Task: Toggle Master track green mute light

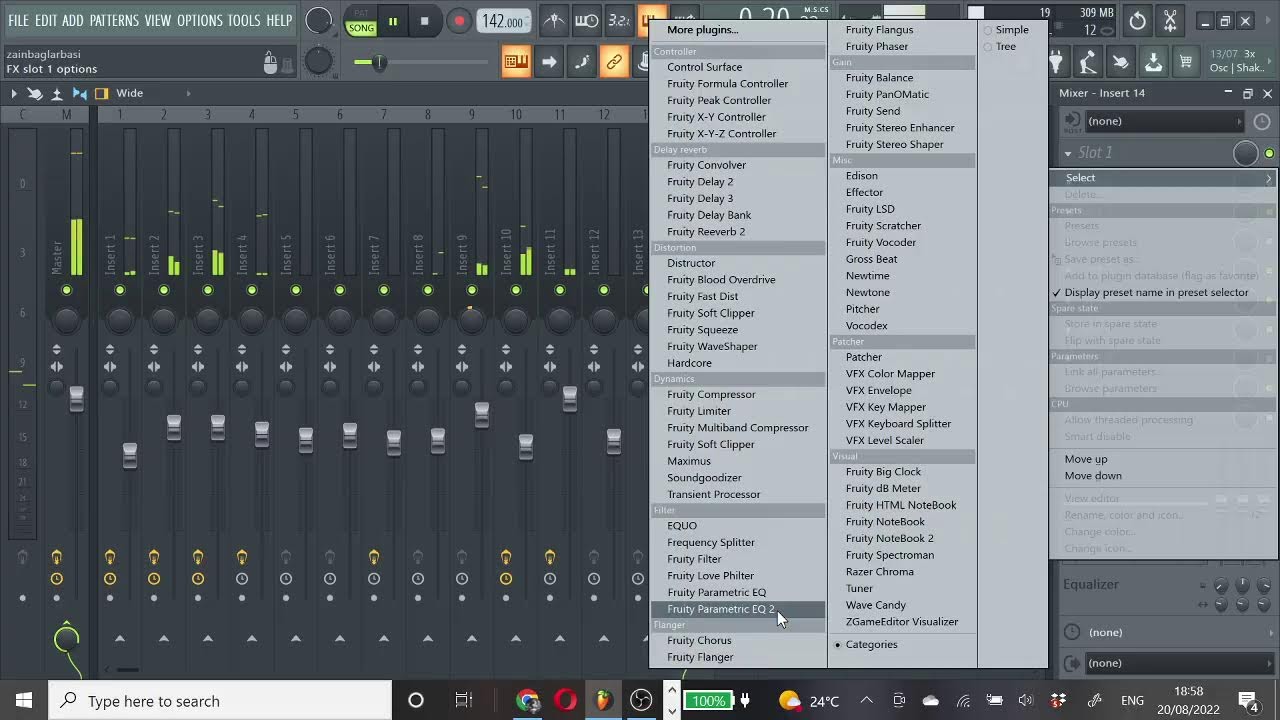Action: pos(66,290)
